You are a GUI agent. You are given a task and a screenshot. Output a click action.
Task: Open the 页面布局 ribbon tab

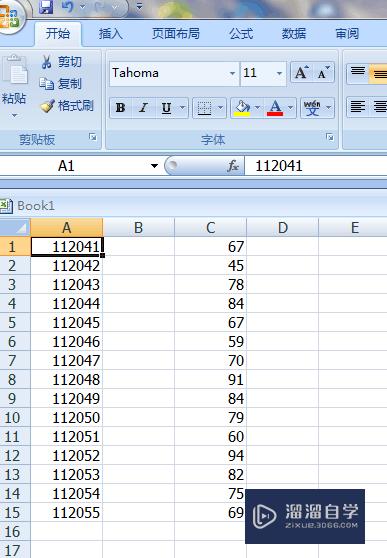click(176, 34)
